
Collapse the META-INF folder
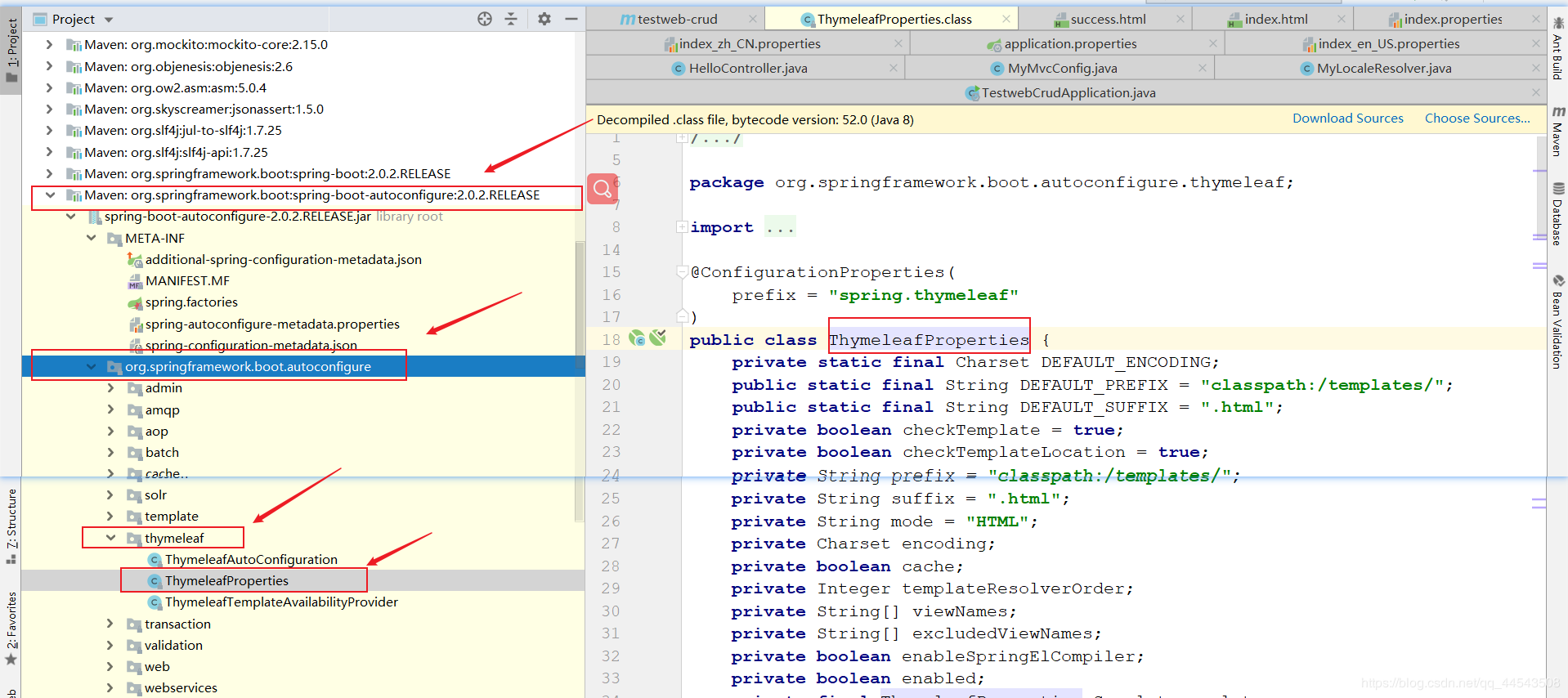click(x=92, y=238)
